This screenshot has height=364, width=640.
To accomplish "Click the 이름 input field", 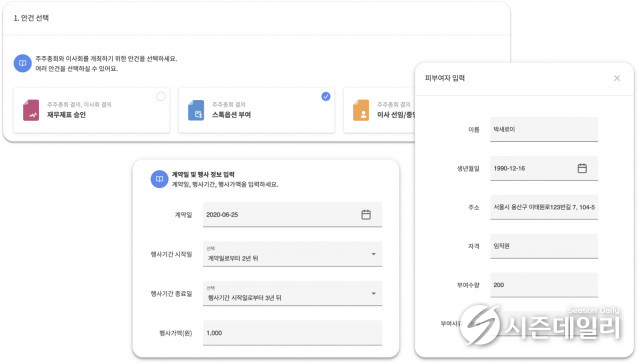I will coord(544,129).
